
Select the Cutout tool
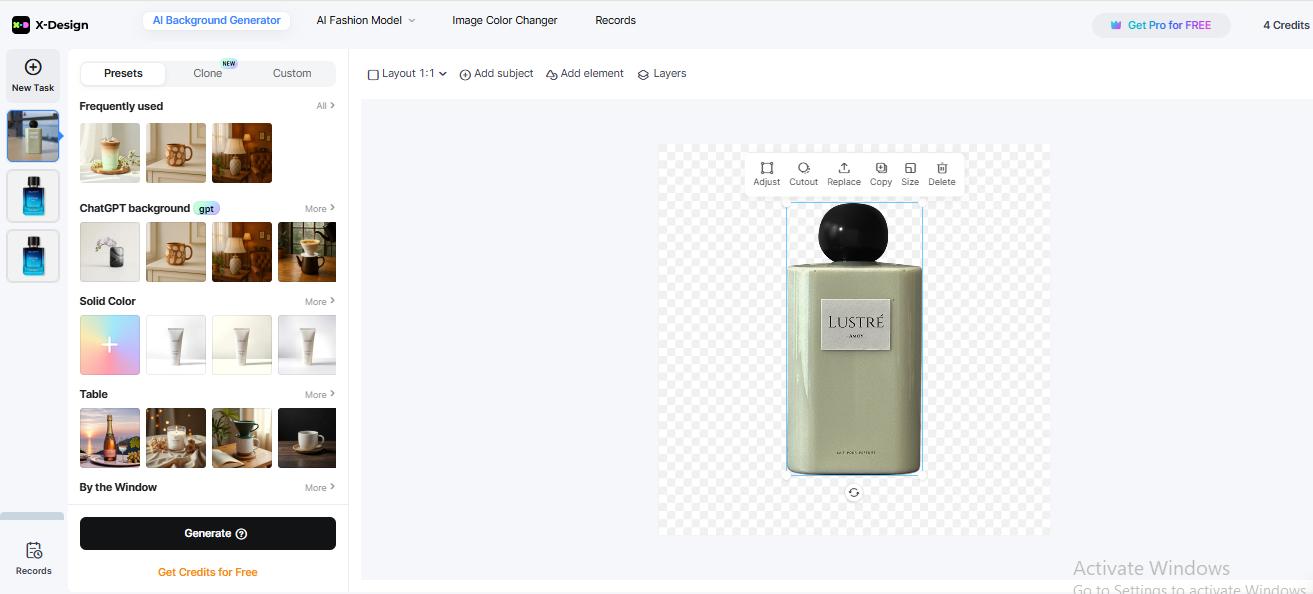coord(803,174)
